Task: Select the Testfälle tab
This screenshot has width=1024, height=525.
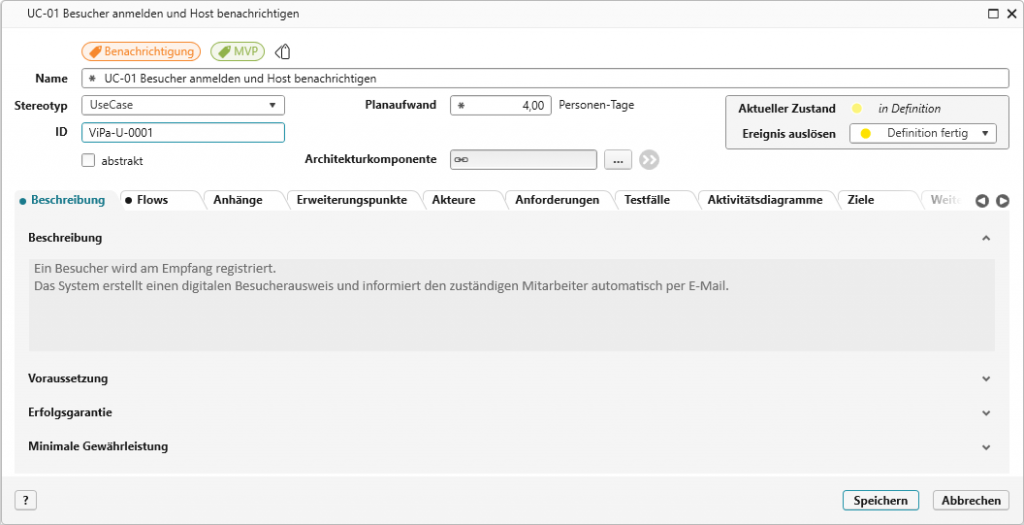Action: 647,200
